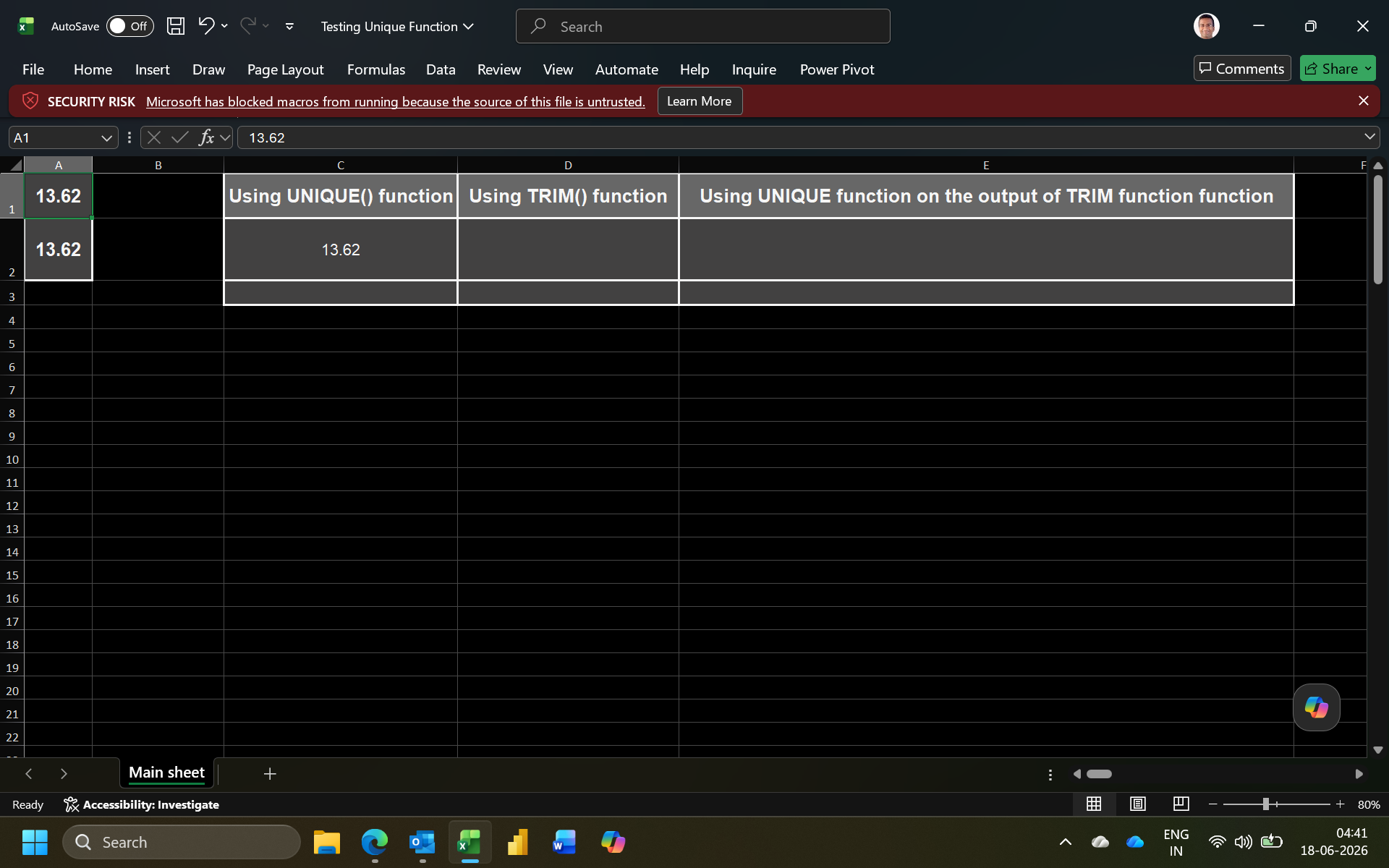Select the Using TRIM() function header cell
1389x868 pixels.
click(568, 196)
